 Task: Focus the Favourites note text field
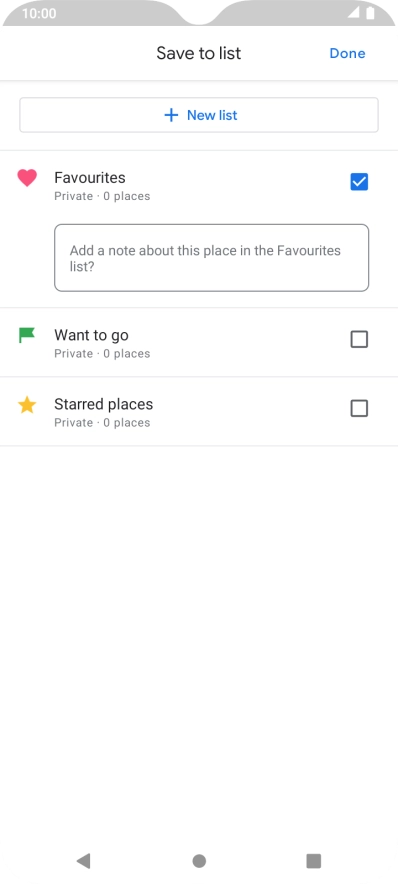click(211, 258)
